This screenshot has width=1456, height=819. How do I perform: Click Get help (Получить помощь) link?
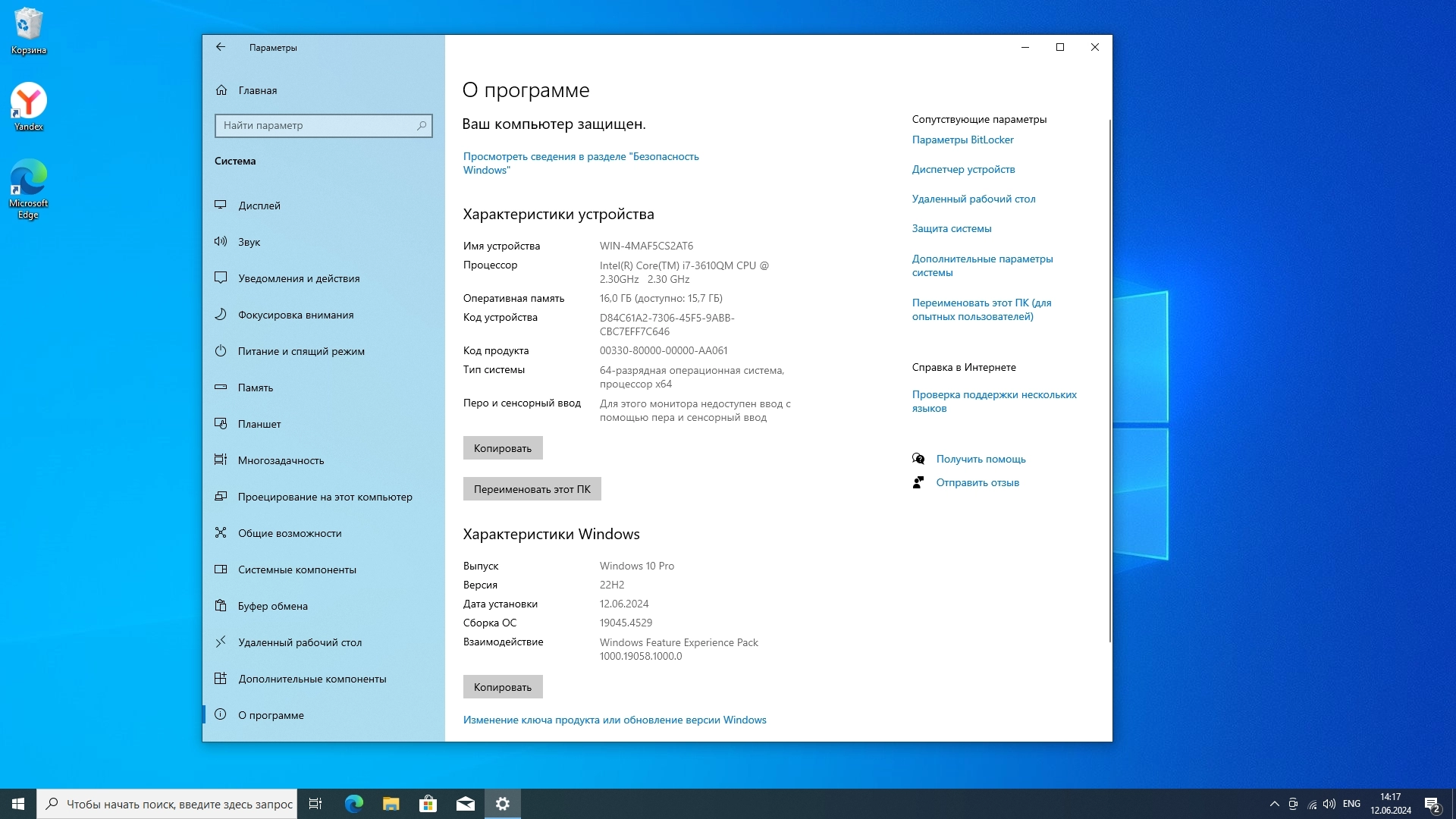click(980, 459)
